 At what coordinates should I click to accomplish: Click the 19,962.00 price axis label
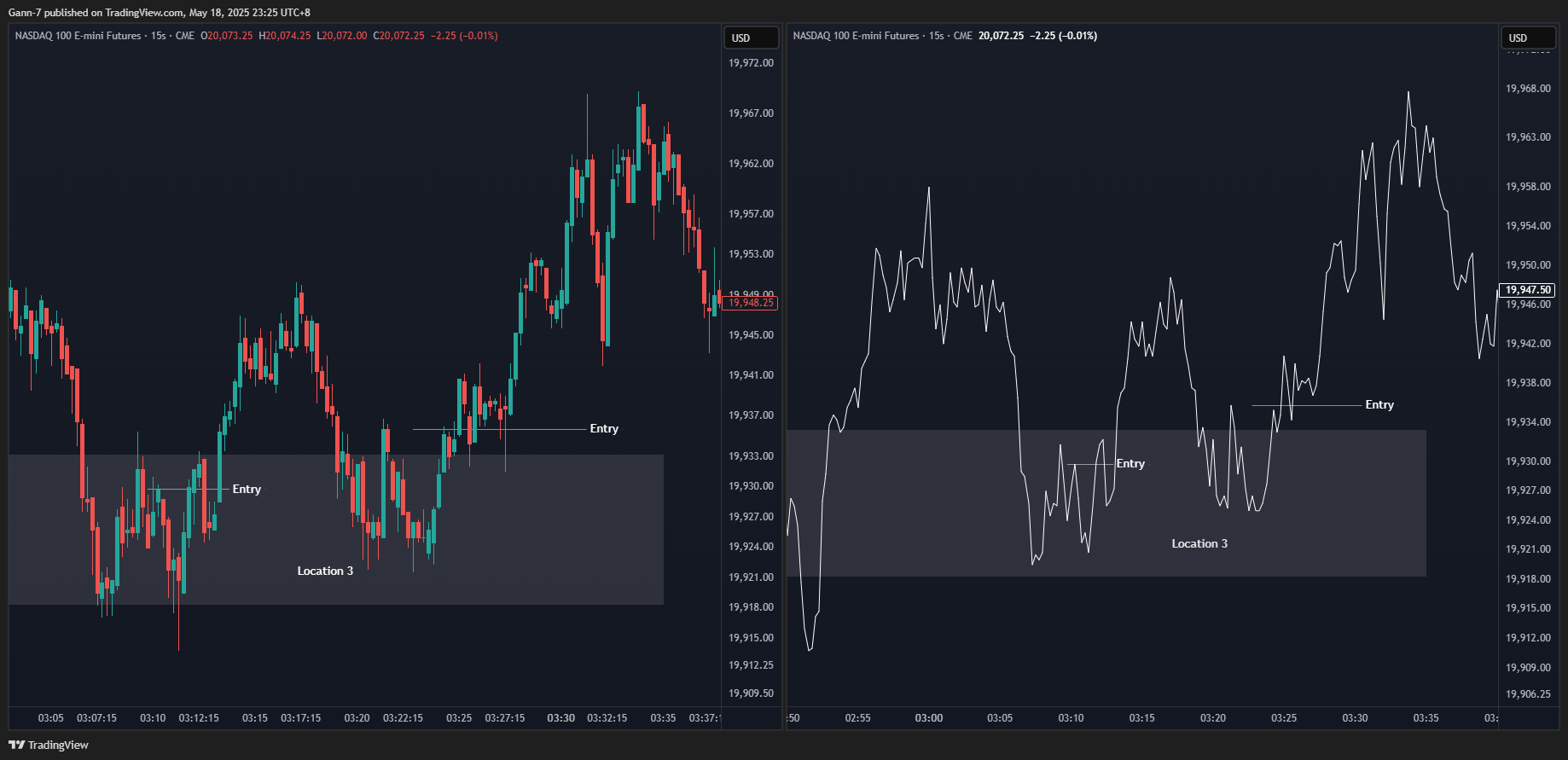[x=751, y=164]
